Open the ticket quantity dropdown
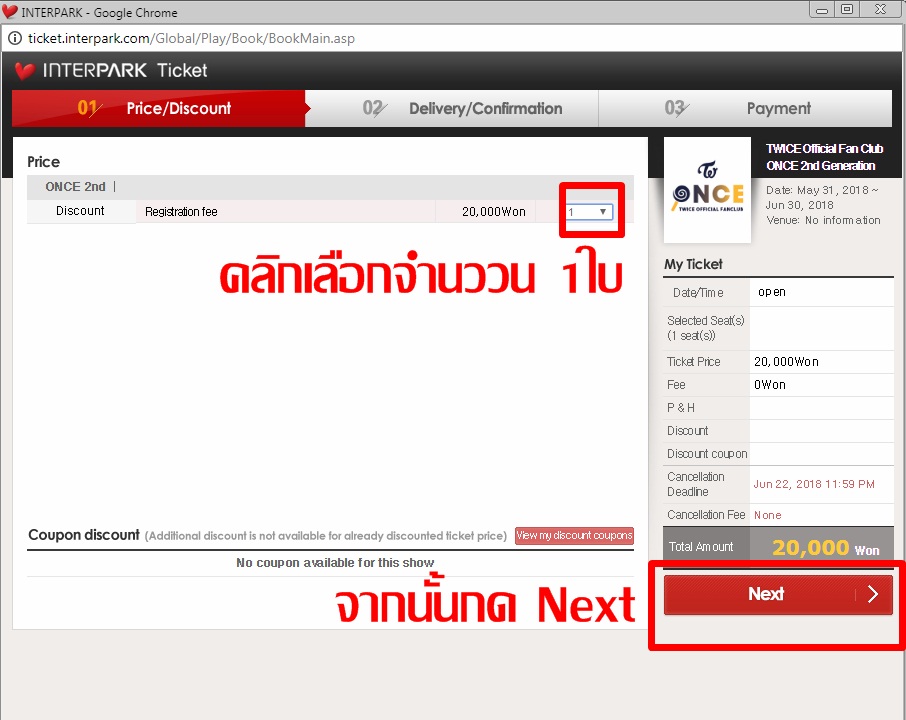Image resolution: width=906 pixels, height=720 pixels. (588, 211)
